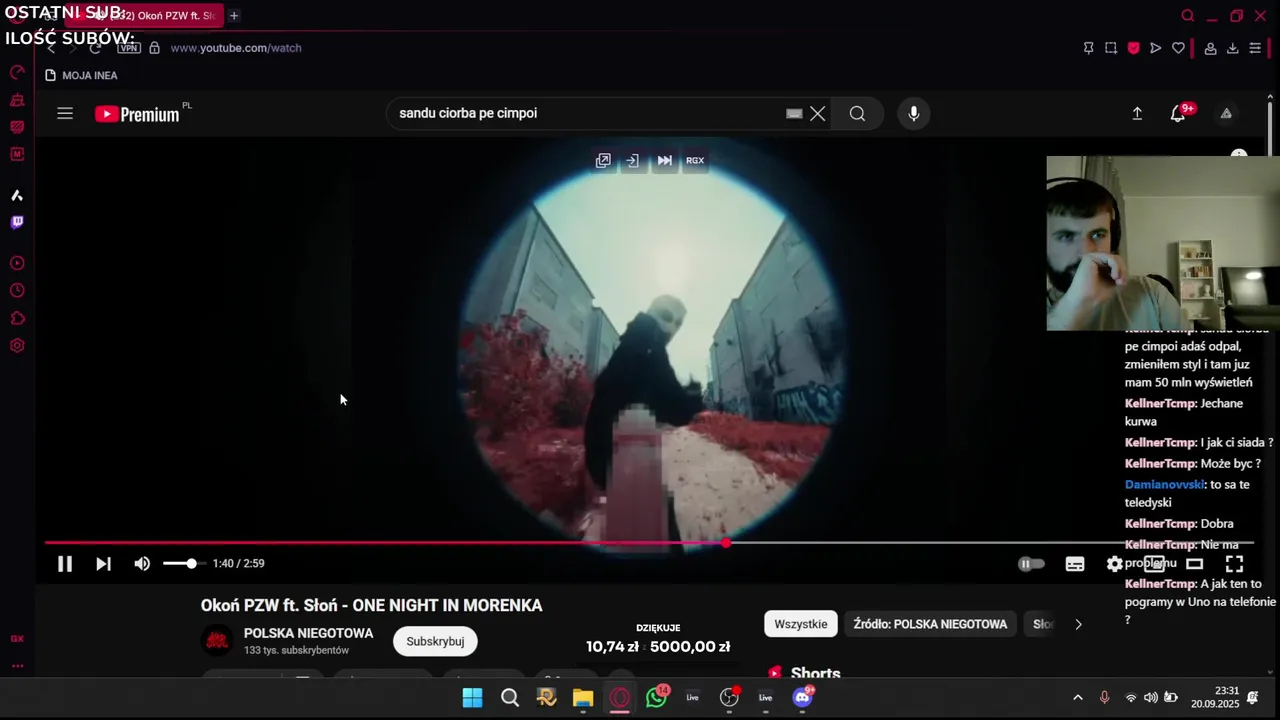This screenshot has height=720, width=1280.
Task: Start voice search with microphone icon
Action: tap(914, 114)
